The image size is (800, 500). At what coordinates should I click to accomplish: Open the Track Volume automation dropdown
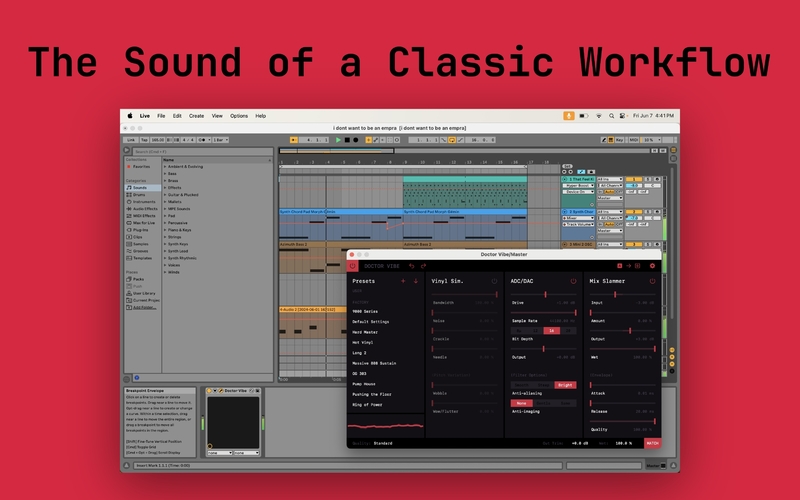578,224
